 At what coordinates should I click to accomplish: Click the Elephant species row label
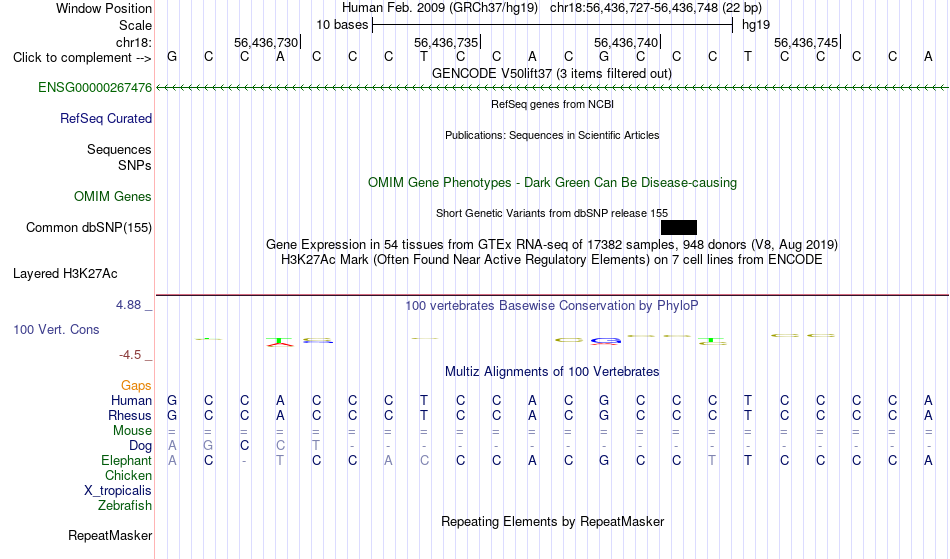pyautogui.click(x=127, y=461)
